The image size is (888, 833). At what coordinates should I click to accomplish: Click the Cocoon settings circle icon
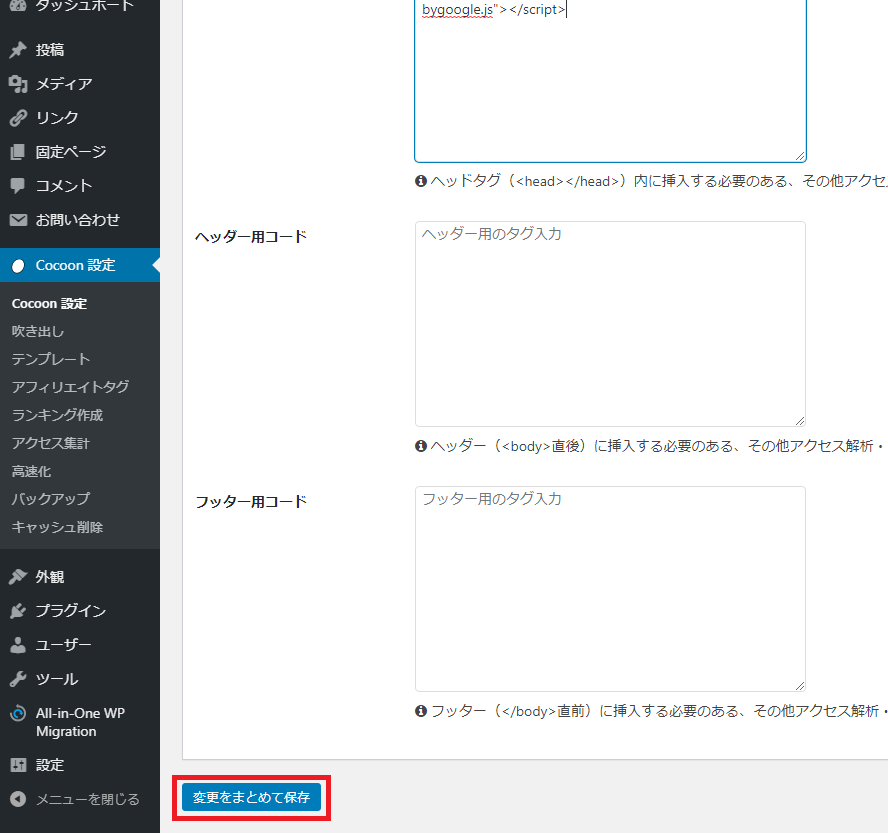click(18, 266)
